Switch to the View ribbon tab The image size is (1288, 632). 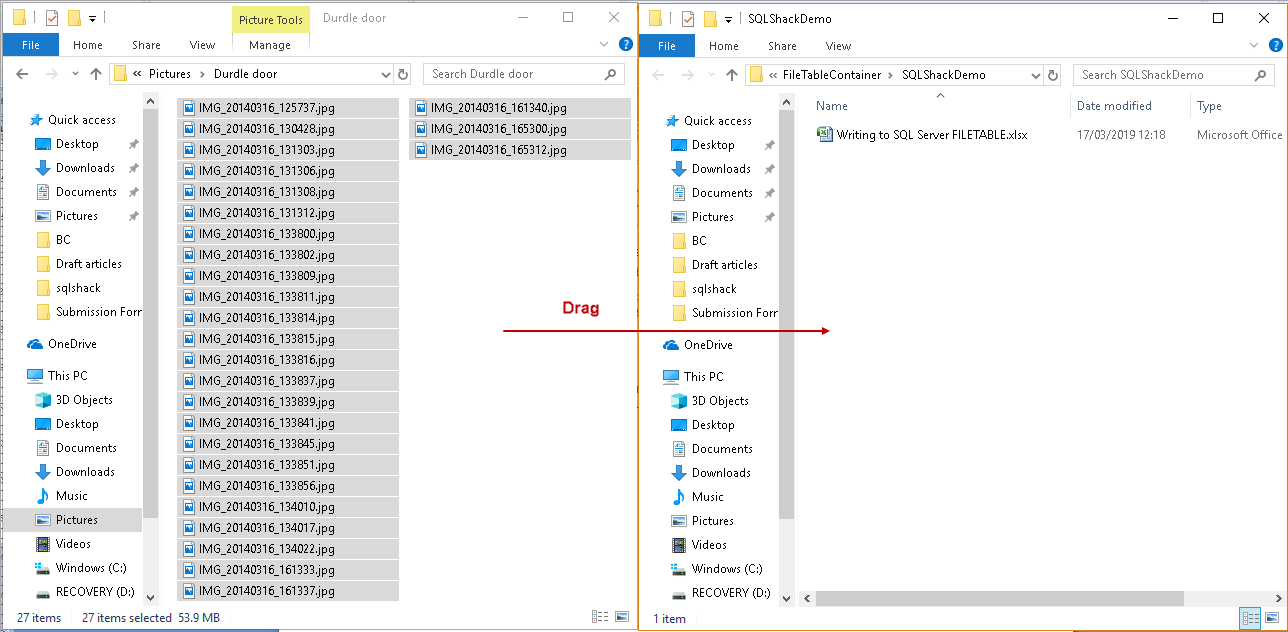[202, 45]
